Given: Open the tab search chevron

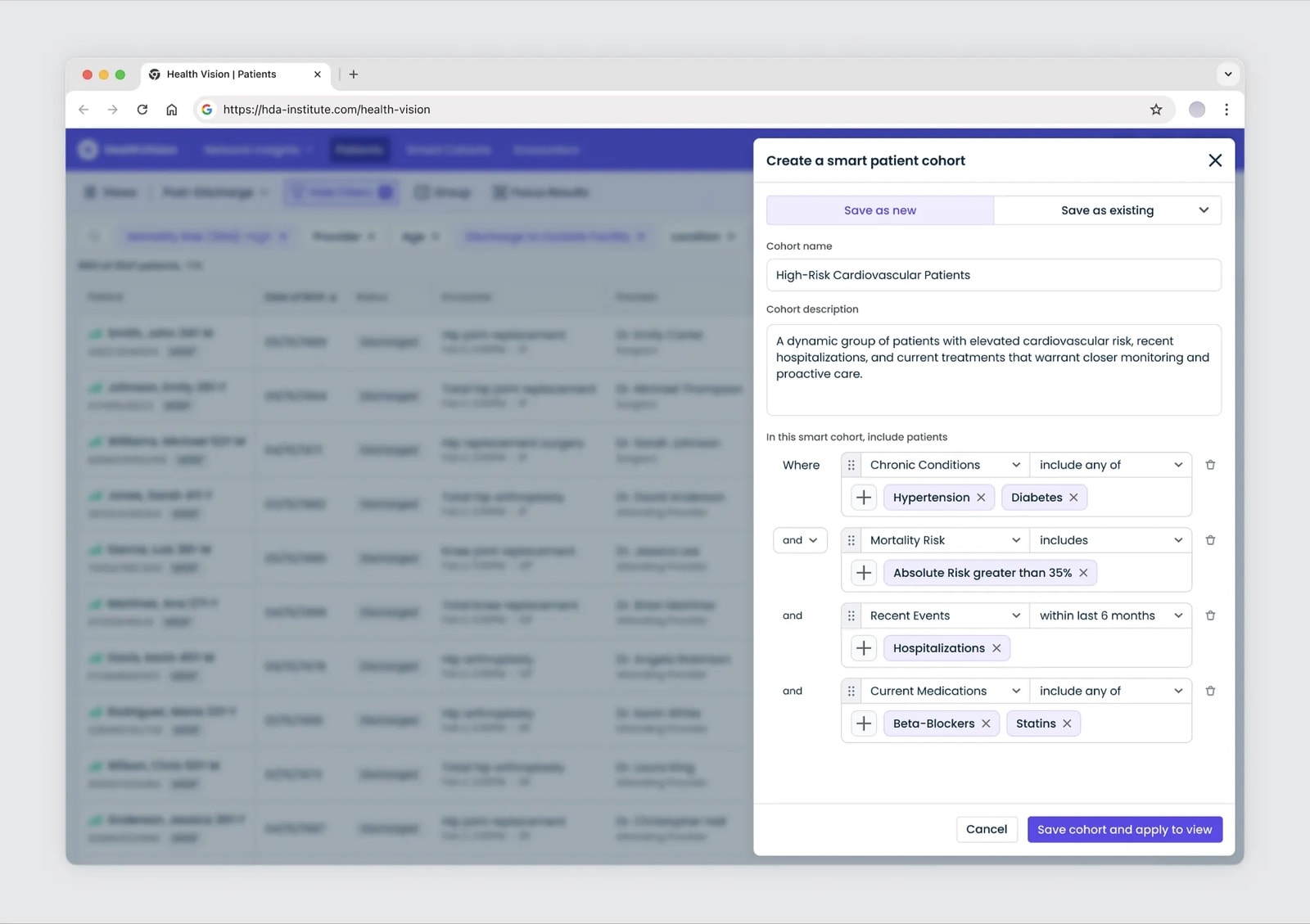Looking at the screenshot, I should 1228,74.
